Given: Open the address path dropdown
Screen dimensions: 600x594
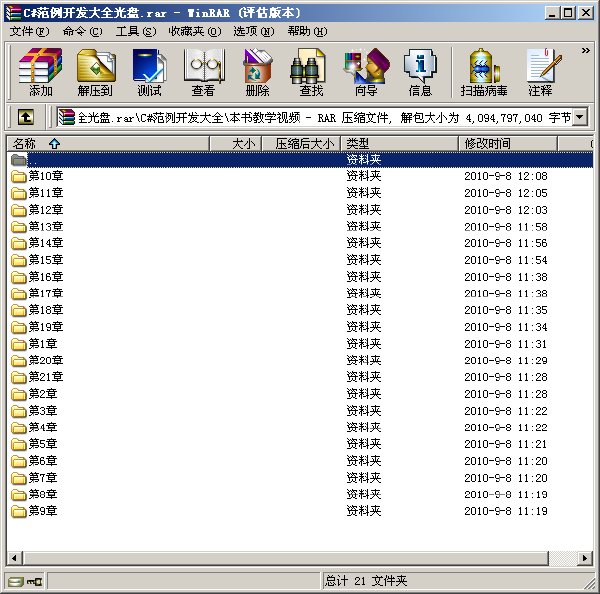Looking at the screenshot, I should coord(580,117).
